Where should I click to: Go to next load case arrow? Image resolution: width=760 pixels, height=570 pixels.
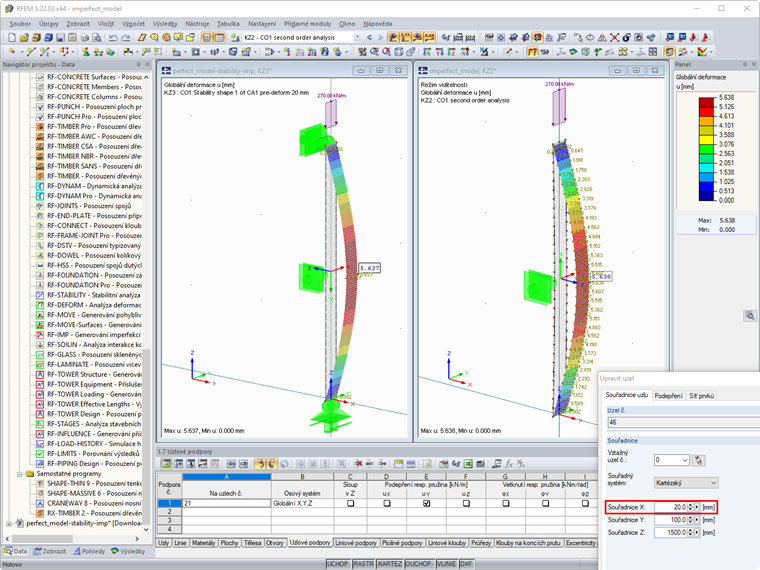pyautogui.click(x=380, y=37)
